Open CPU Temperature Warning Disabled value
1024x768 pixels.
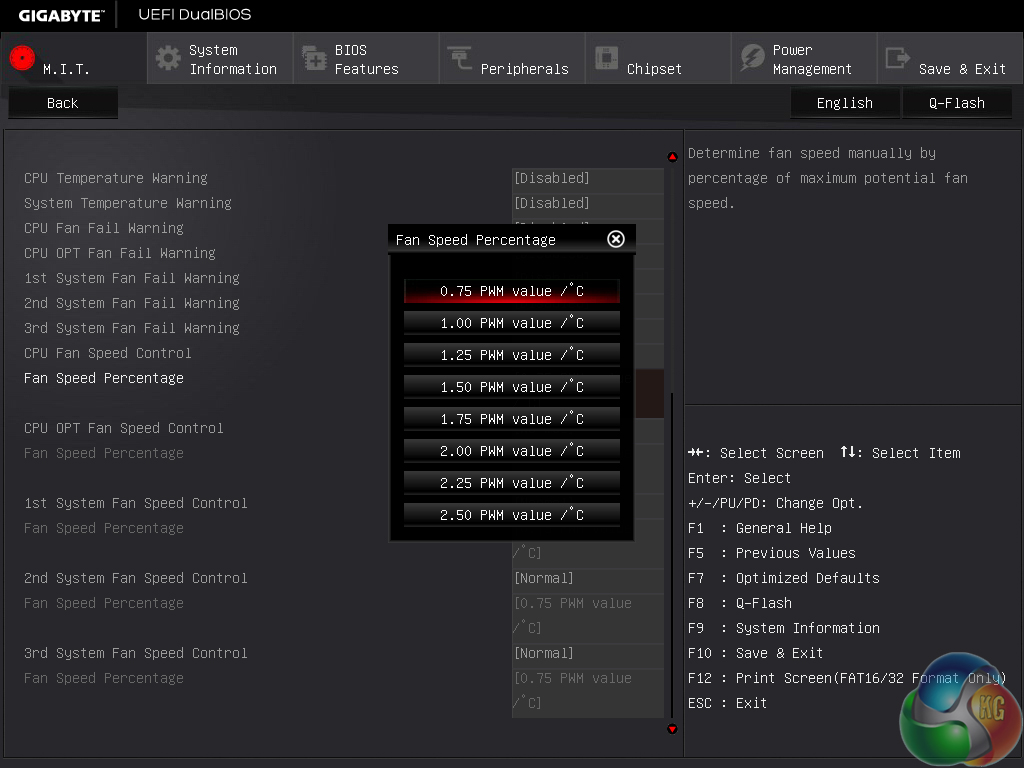586,178
